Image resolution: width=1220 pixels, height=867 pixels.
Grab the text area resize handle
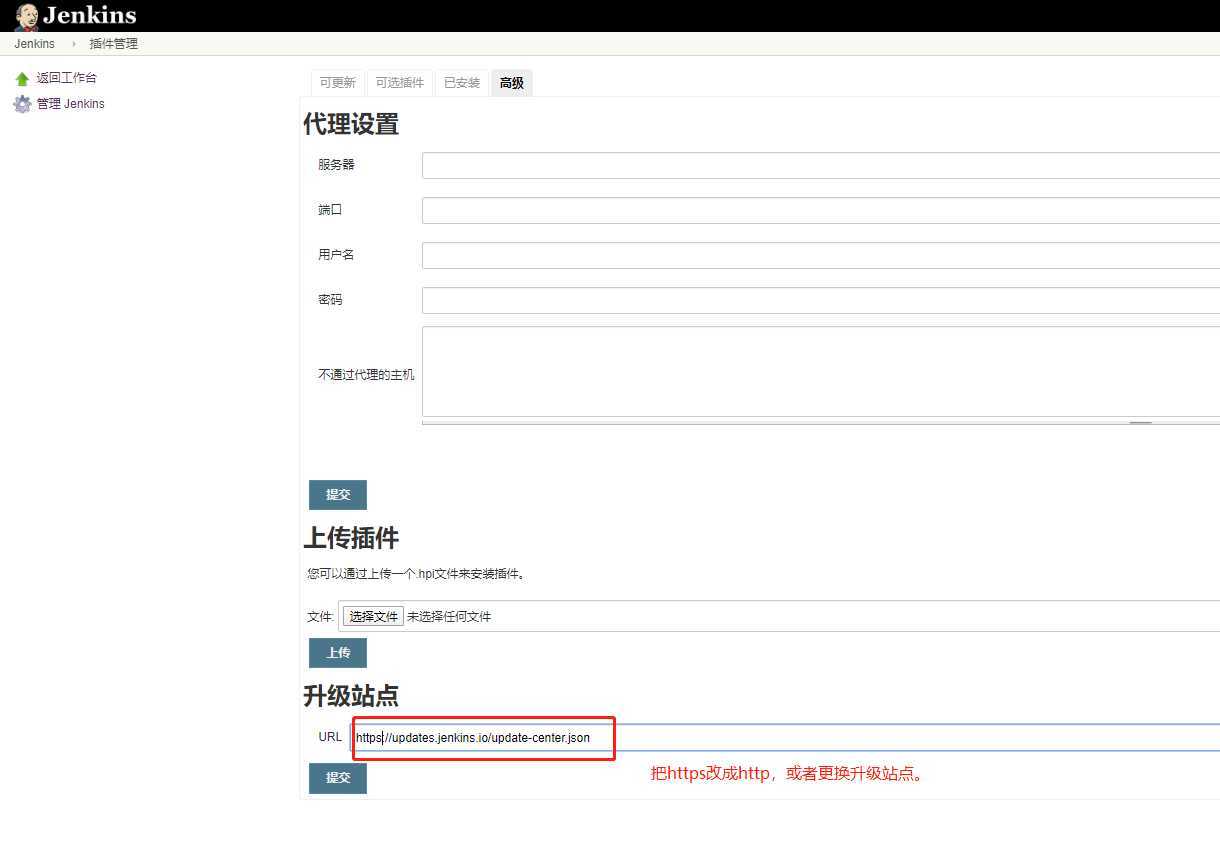pos(1140,423)
